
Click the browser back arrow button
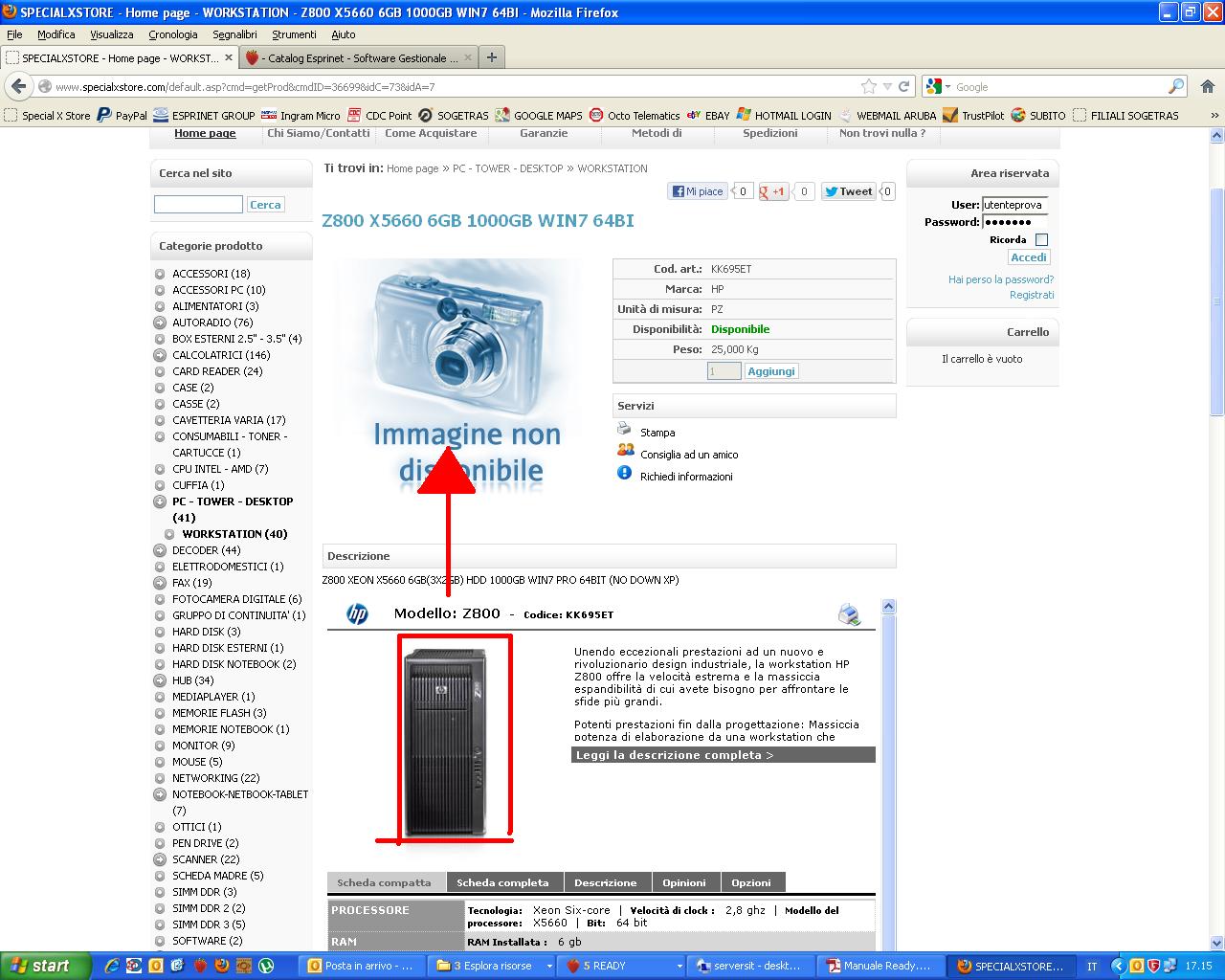(19, 86)
